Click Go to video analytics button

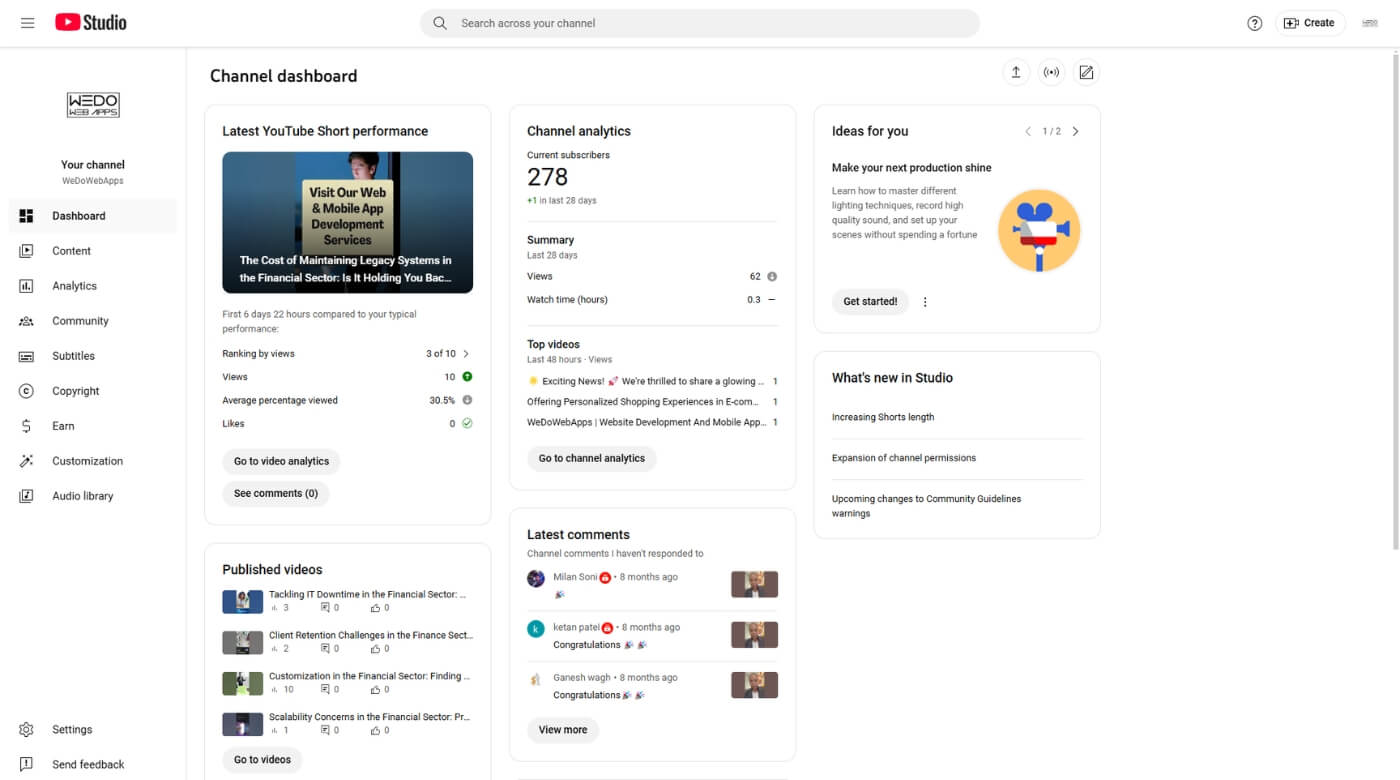pyautogui.click(x=281, y=462)
